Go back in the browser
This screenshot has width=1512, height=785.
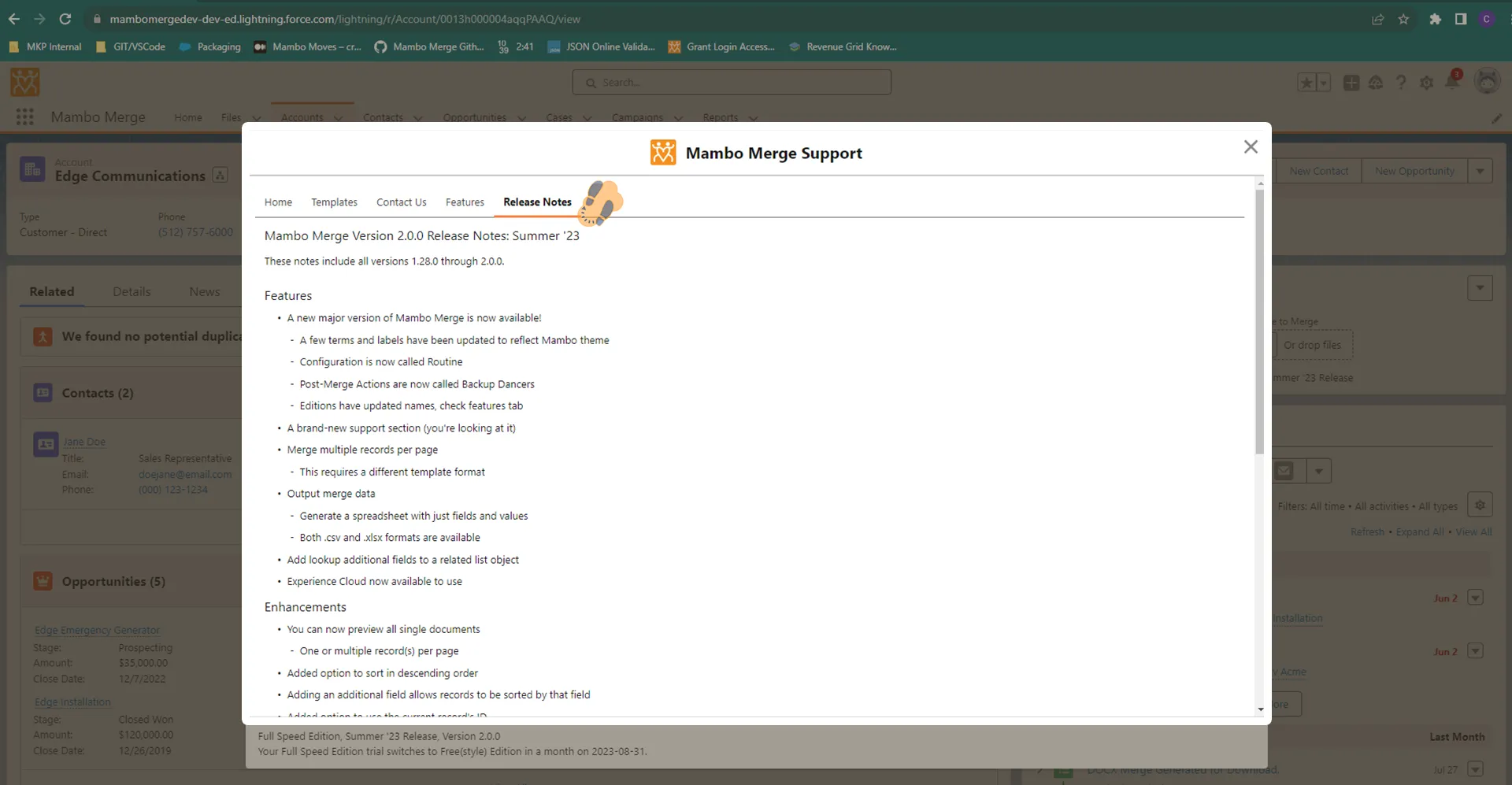tap(14, 19)
